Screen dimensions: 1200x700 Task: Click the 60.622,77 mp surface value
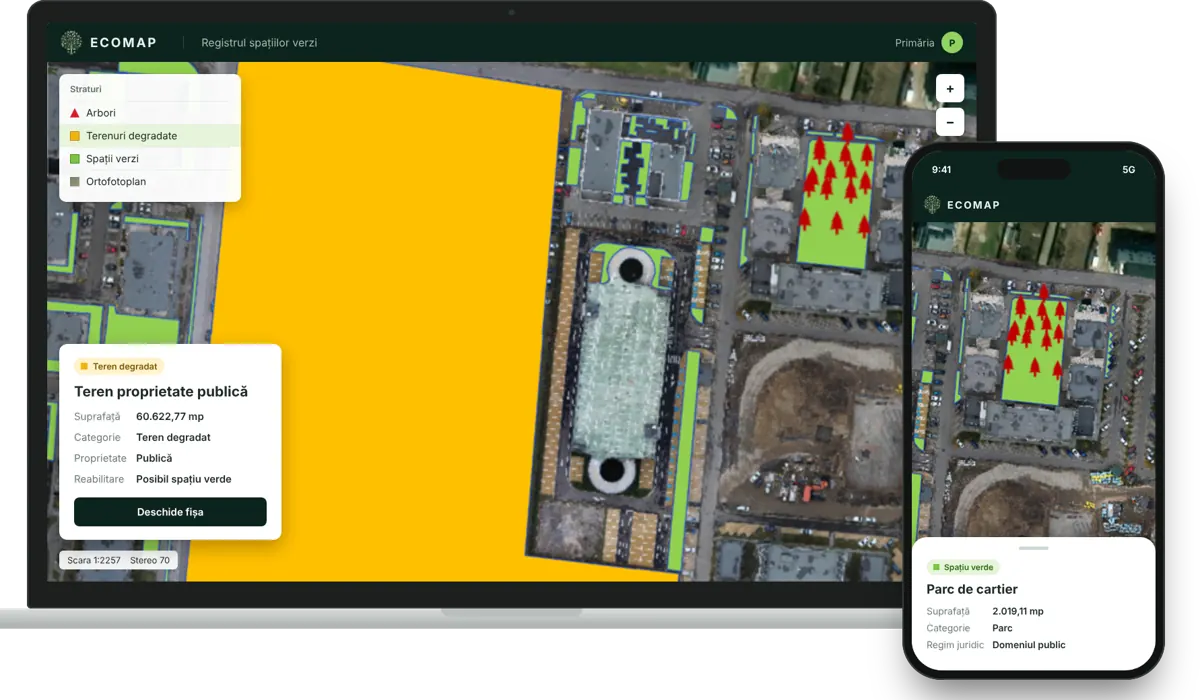pyautogui.click(x=170, y=417)
